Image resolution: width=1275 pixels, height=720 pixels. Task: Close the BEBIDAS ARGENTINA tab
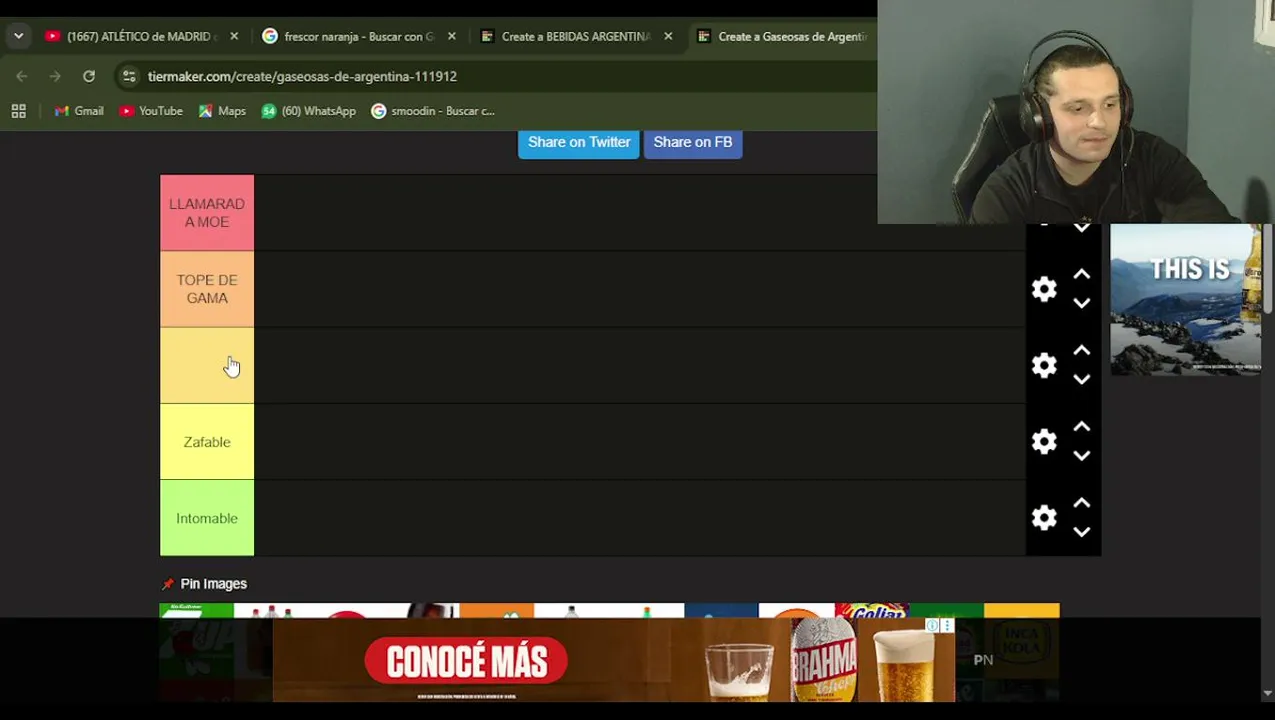tap(668, 36)
